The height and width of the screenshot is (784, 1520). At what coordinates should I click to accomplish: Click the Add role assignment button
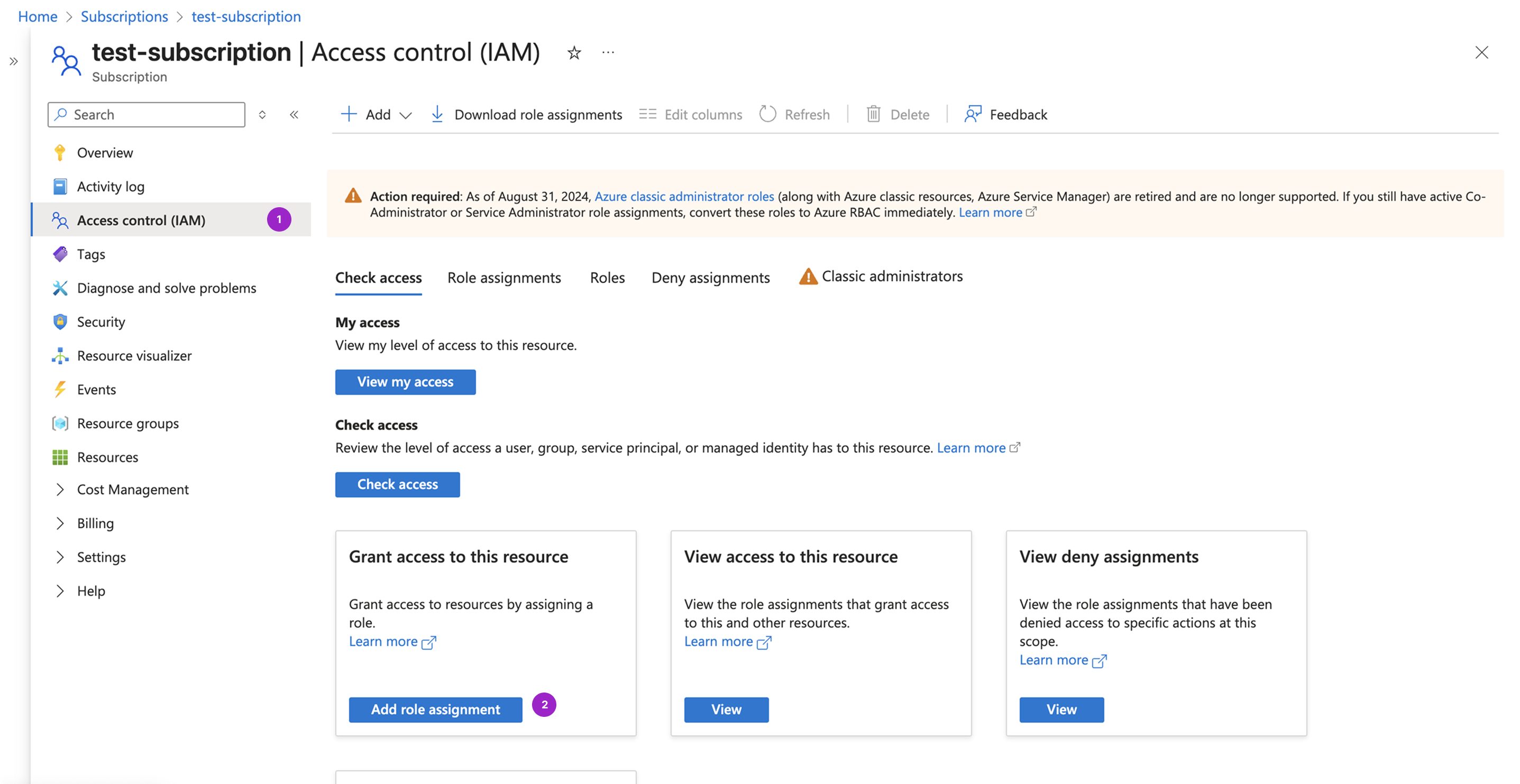(435, 709)
